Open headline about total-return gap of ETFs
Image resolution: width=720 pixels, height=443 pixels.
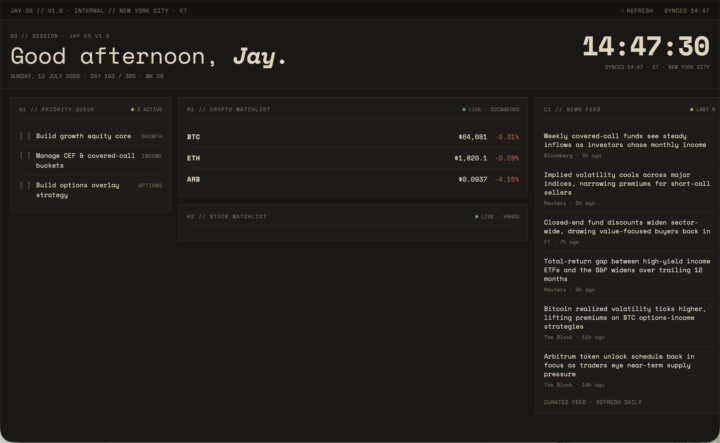tap(626, 270)
